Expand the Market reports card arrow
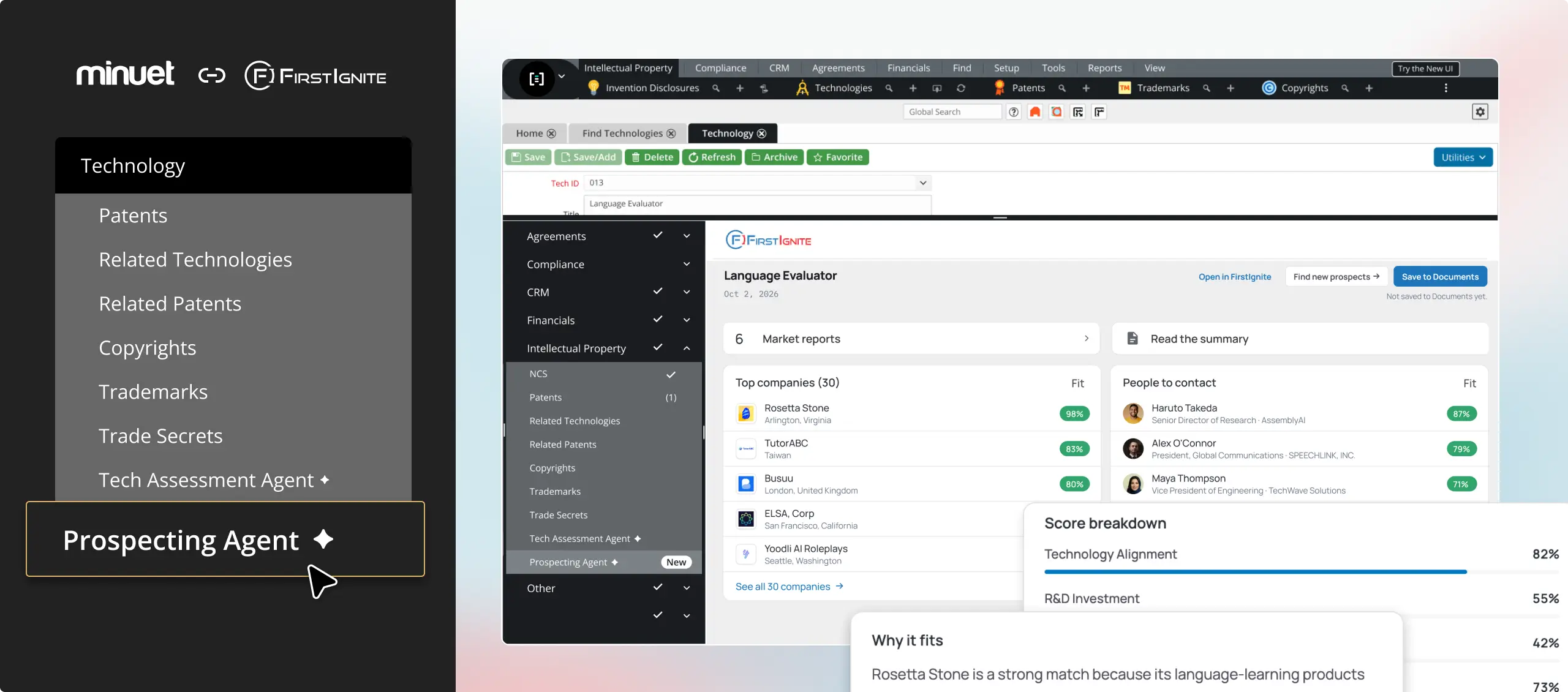1568x692 pixels. pos(1087,339)
